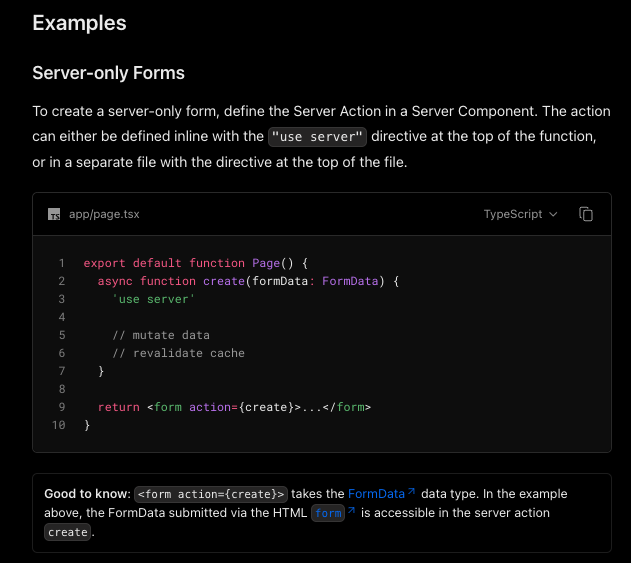Click the TS file icon beside app/page.tsx

54,214
